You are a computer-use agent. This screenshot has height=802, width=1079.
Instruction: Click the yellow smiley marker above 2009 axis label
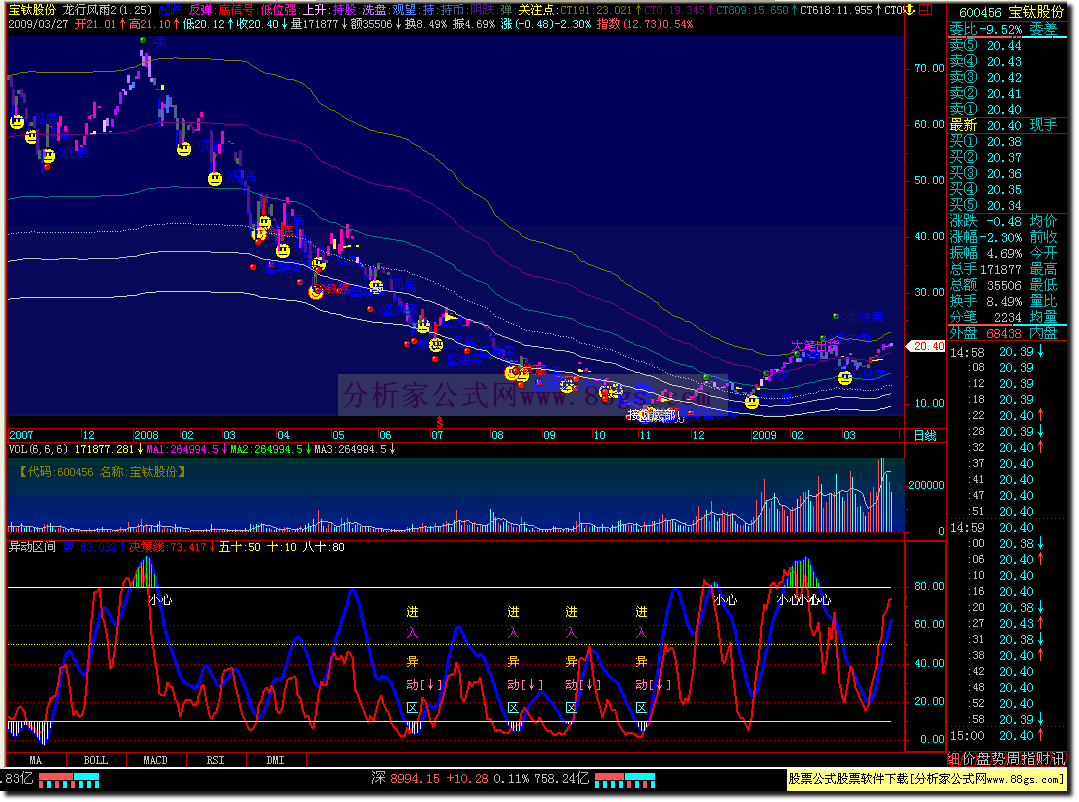pos(752,401)
